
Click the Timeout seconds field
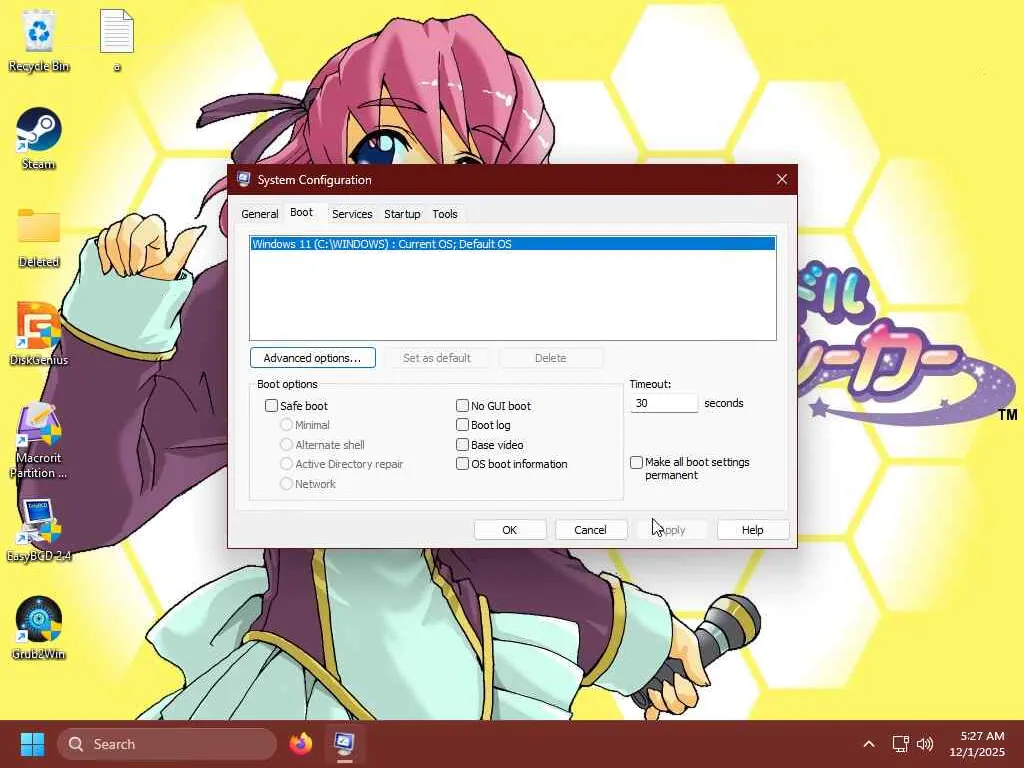coord(664,403)
